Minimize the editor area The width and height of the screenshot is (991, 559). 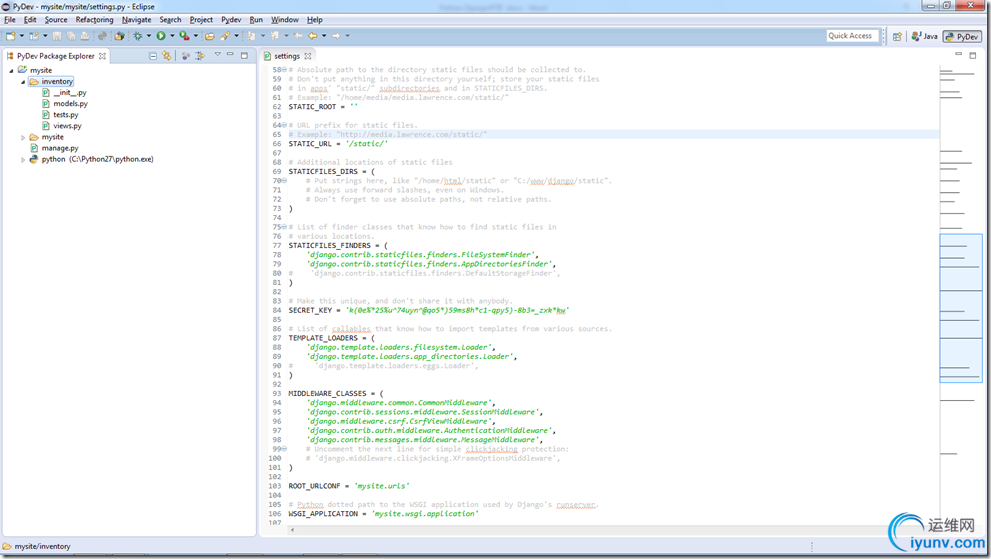tap(959, 54)
